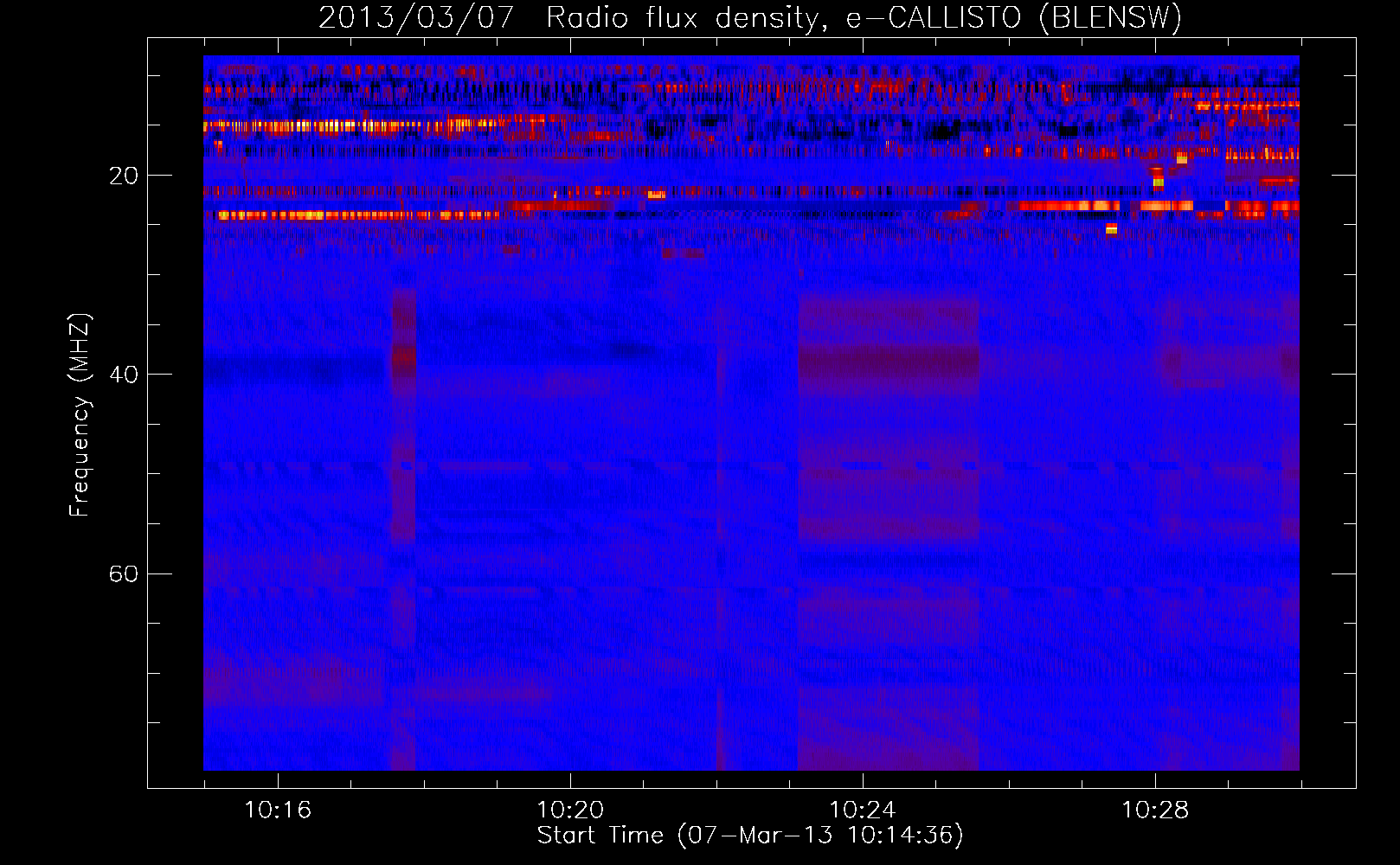Click the 10:24 time tick label
The height and width of the screenshot is (865, 1400).
[863, 811]
